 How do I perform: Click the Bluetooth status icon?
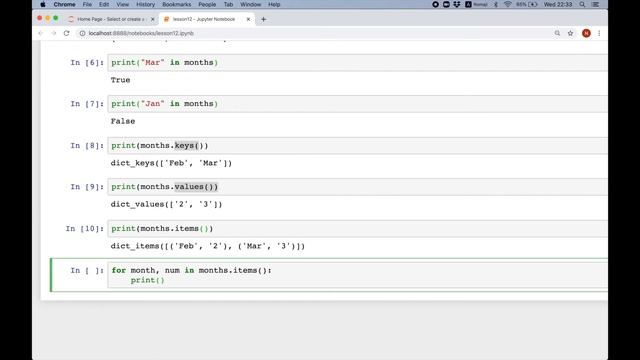[x=496, y=4]
